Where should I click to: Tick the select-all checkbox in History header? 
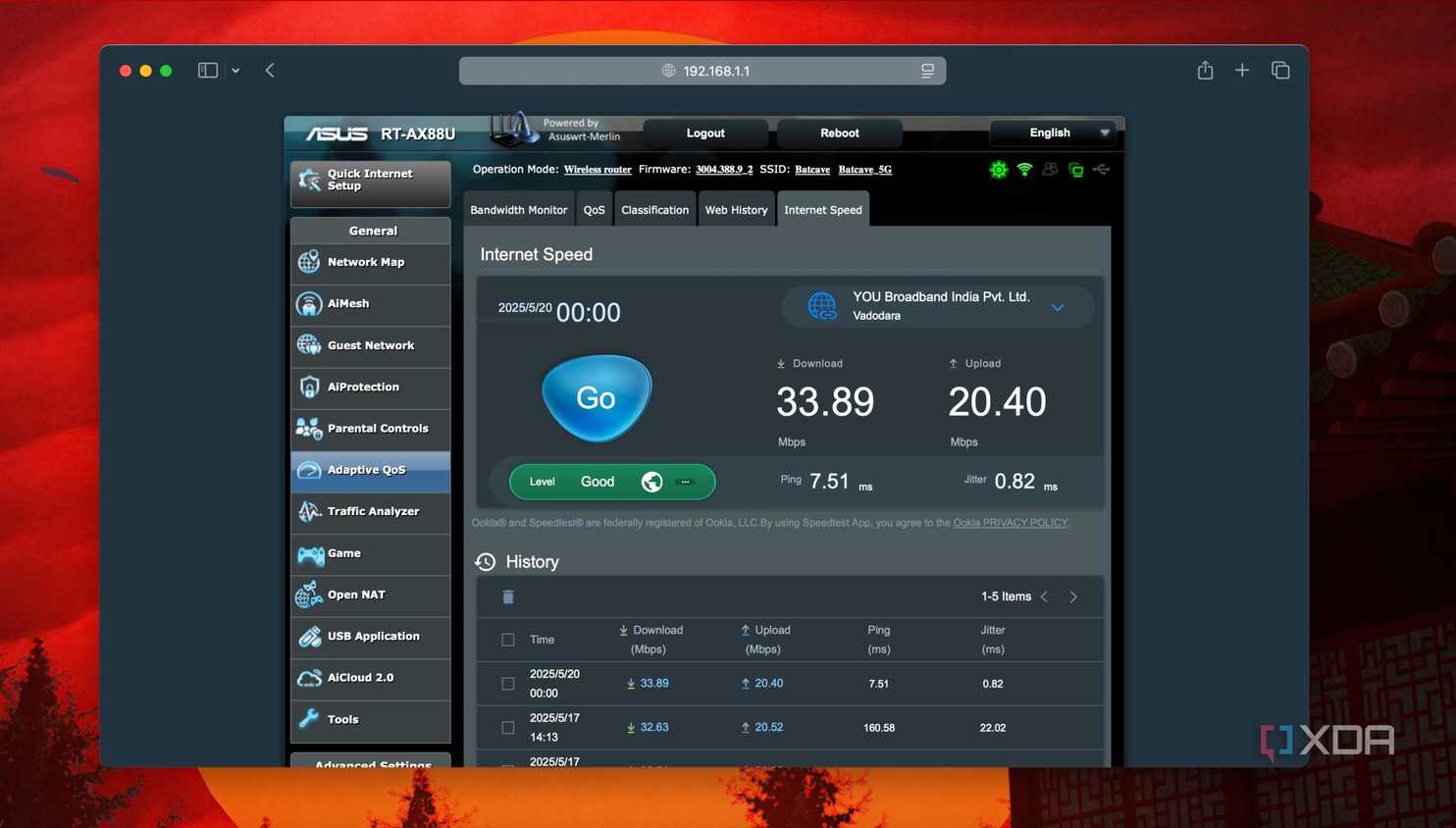click(x=508, y=640)
